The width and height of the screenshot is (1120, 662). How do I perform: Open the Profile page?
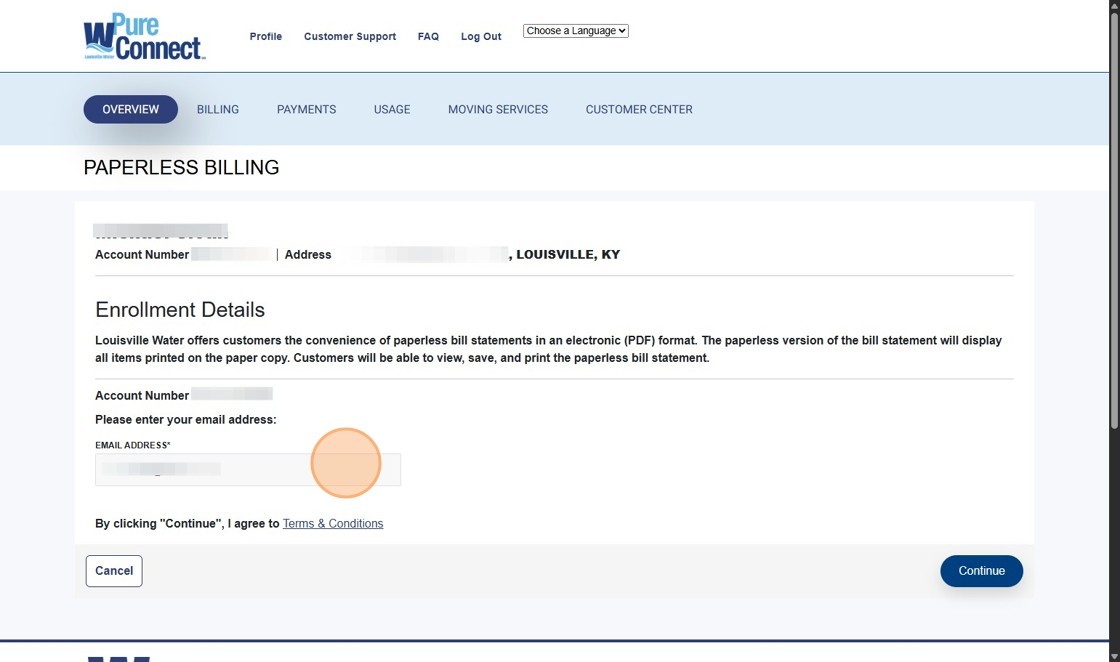[265, 37]
